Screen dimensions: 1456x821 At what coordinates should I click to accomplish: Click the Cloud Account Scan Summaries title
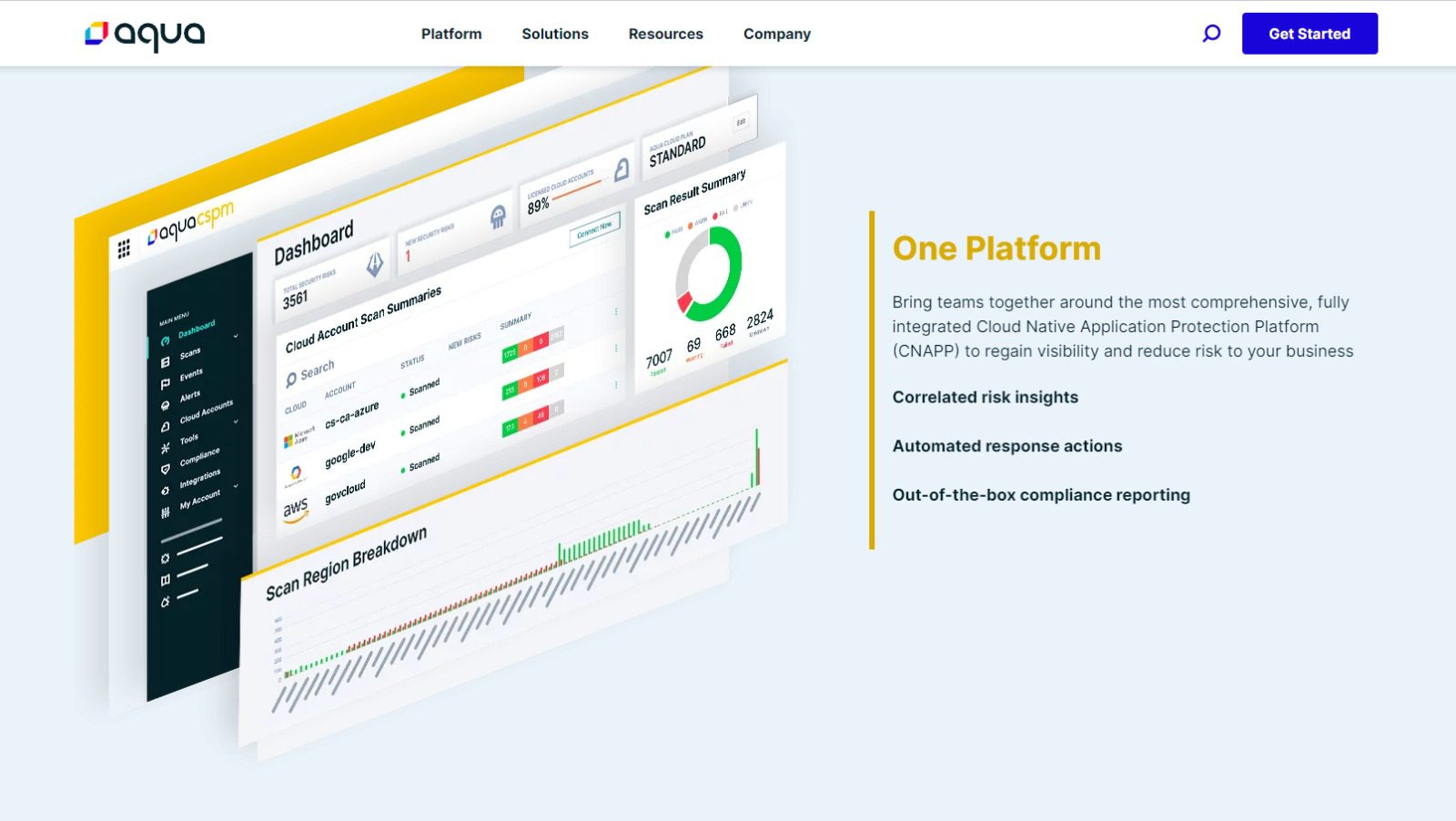click(x=363, y=319)
